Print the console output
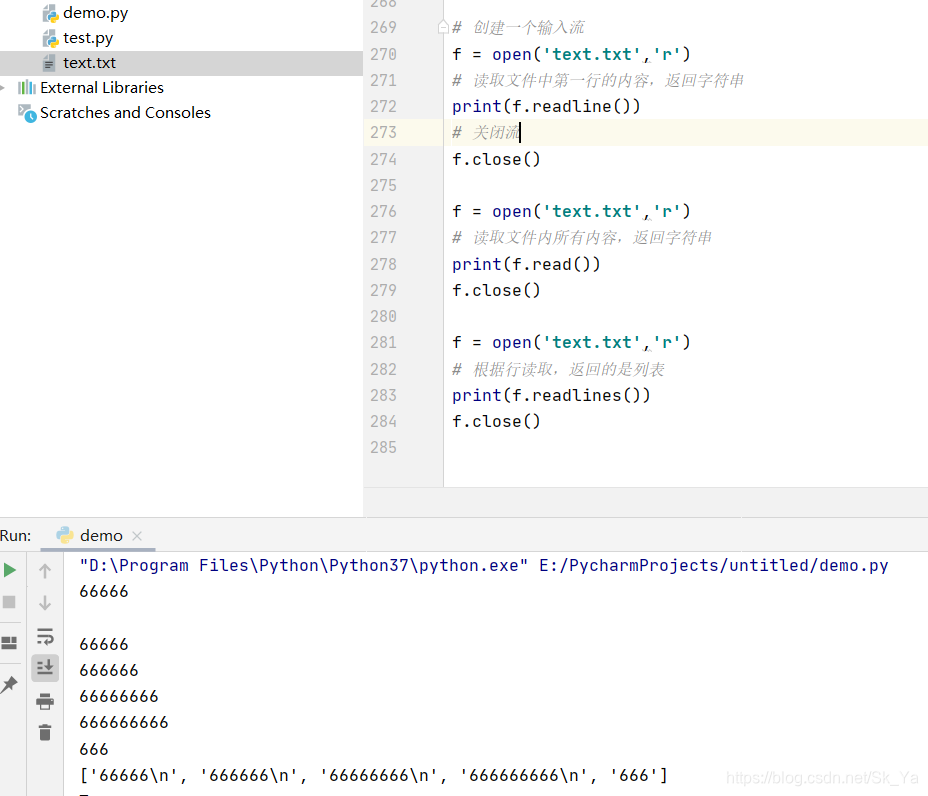This screenshot has height=796, width=928. (45, 701)
